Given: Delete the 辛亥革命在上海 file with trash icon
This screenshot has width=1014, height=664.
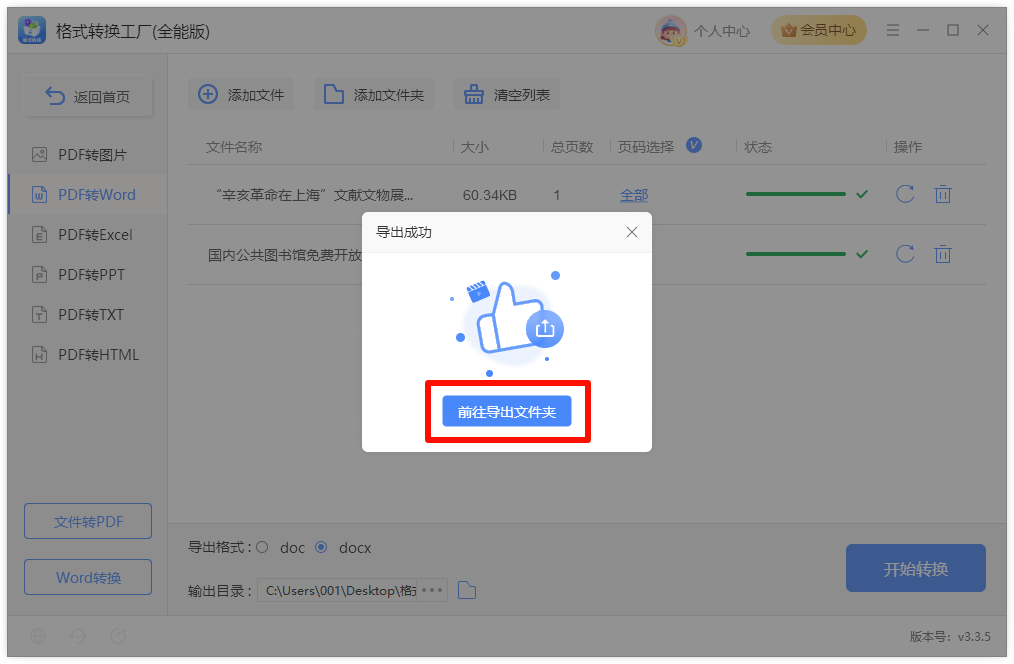Looking at the screenshot, I should tap(943, 194).
